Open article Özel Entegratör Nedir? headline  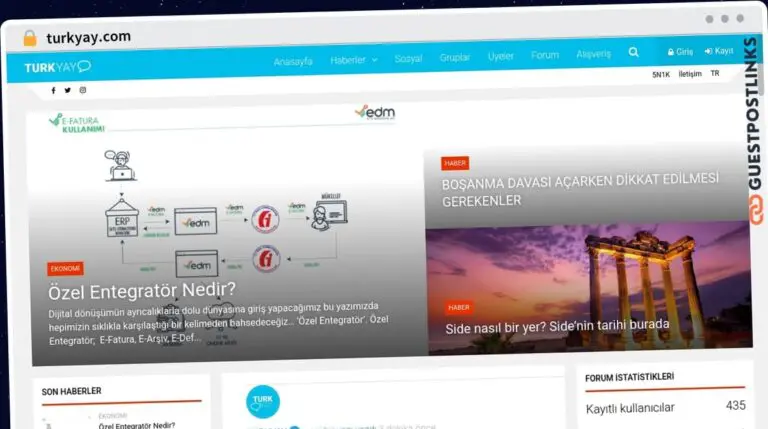click(142, 291)
